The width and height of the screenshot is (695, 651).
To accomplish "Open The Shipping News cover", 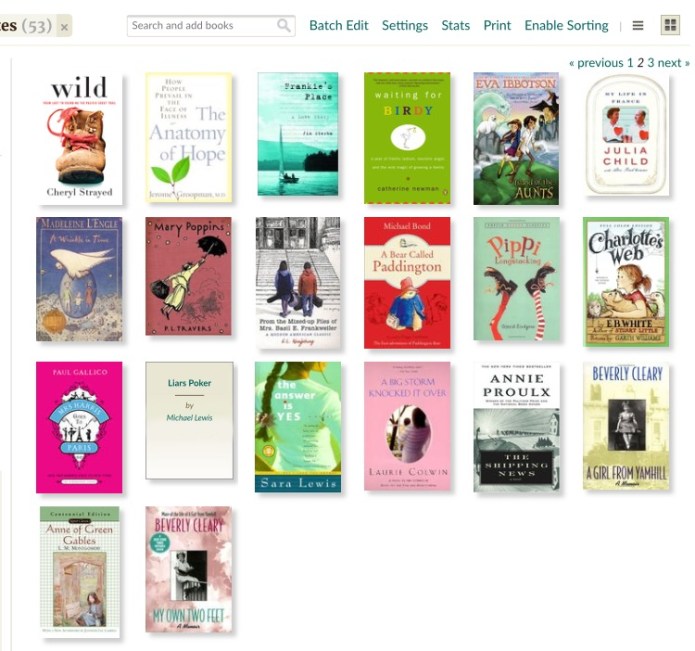I will click(x=516, y=427).
